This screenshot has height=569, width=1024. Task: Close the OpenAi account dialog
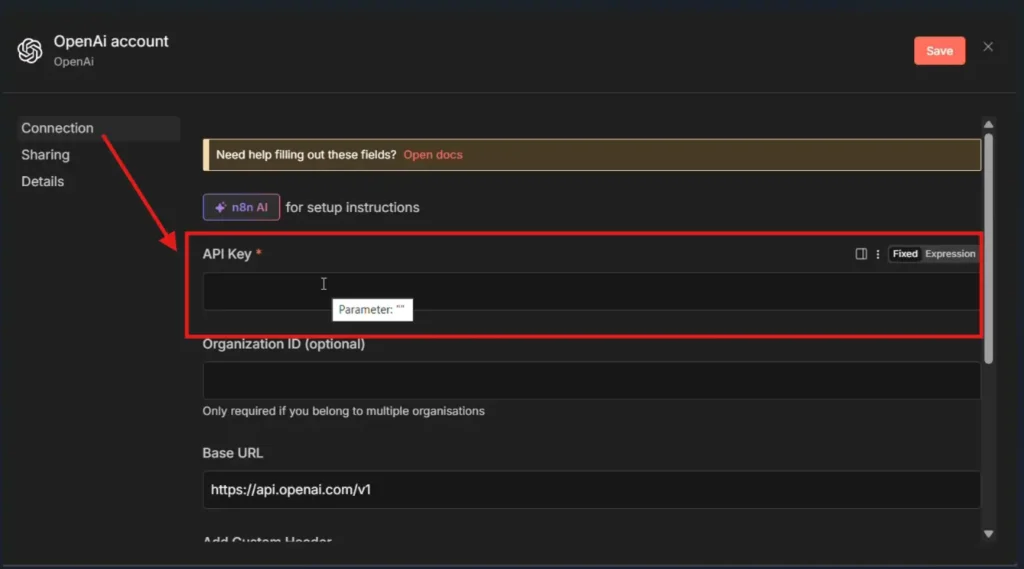(988, 47)
